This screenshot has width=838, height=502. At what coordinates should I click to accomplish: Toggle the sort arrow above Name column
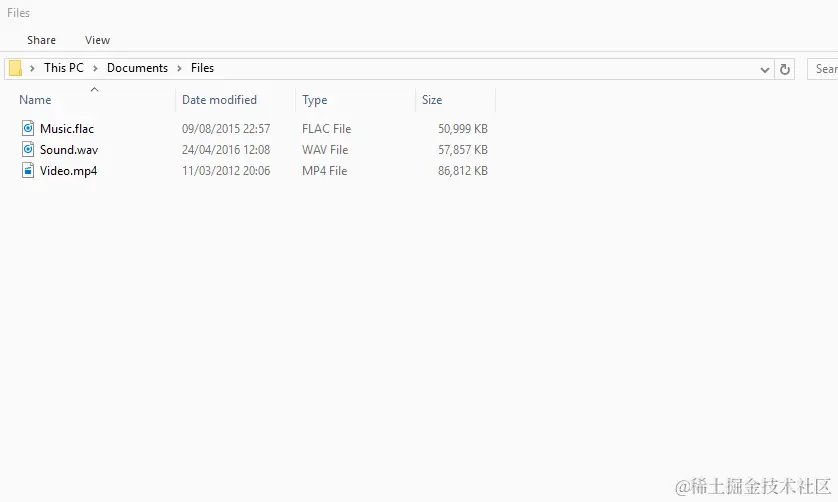pyautogui.click(x=95, y=89)
